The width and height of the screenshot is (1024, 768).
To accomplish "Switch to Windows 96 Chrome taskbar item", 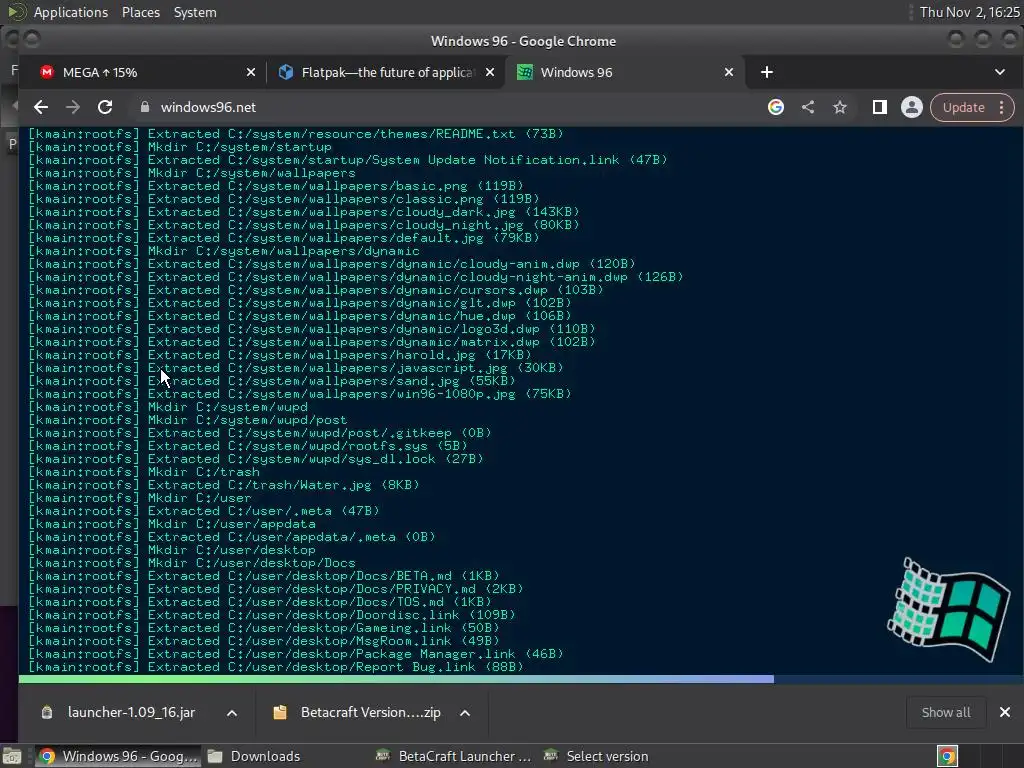I will click(118, 756).
